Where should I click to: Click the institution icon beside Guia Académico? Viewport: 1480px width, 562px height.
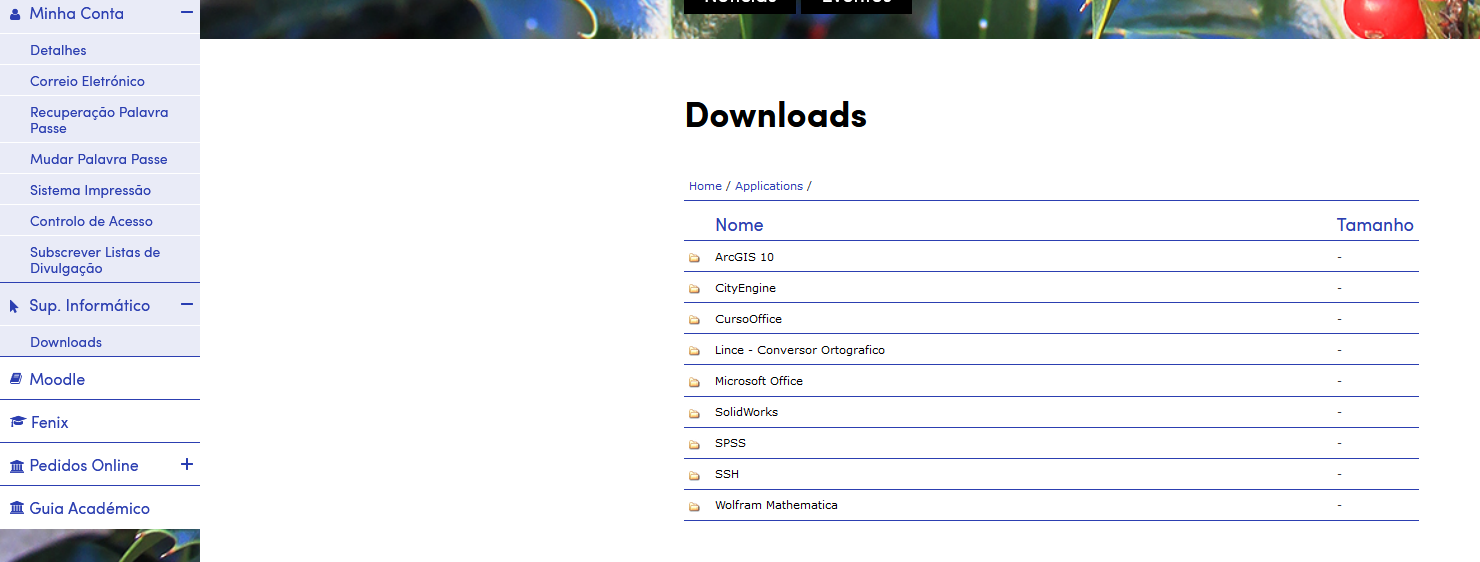pyautogui.click(x=16, y=509)
